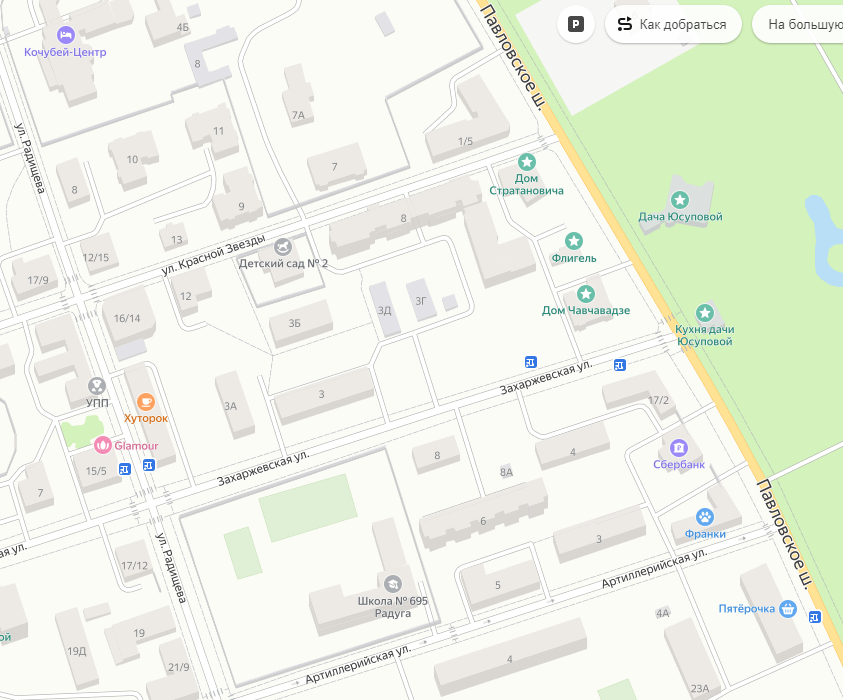This screenshot has width=843, height=700.
Task: Select building 3Б on the map
Action: (x=301, y=324)
